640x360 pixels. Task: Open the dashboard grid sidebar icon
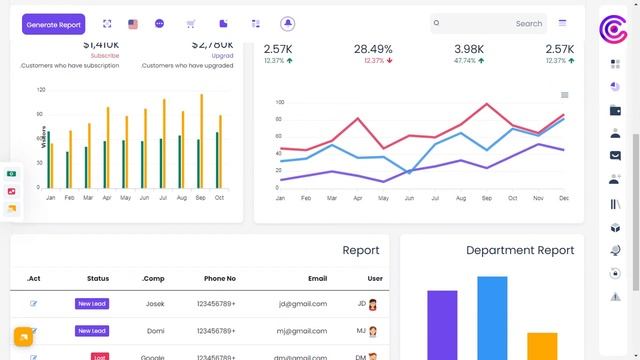pyautogui.click(x=615, y=64)
